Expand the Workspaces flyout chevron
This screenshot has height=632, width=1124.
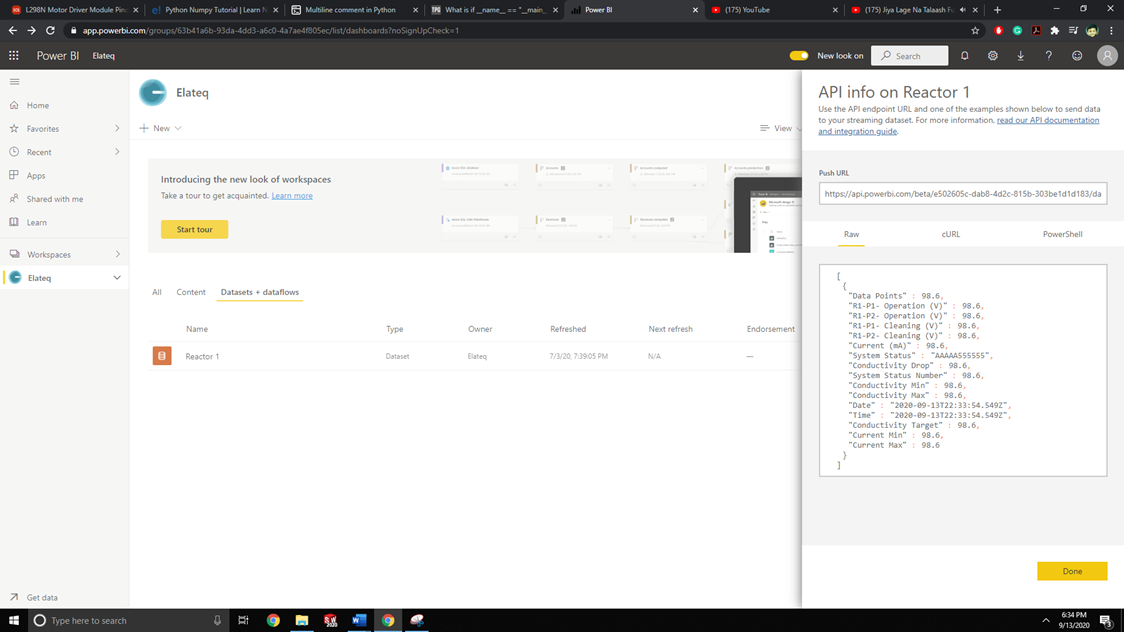point(117,254)
